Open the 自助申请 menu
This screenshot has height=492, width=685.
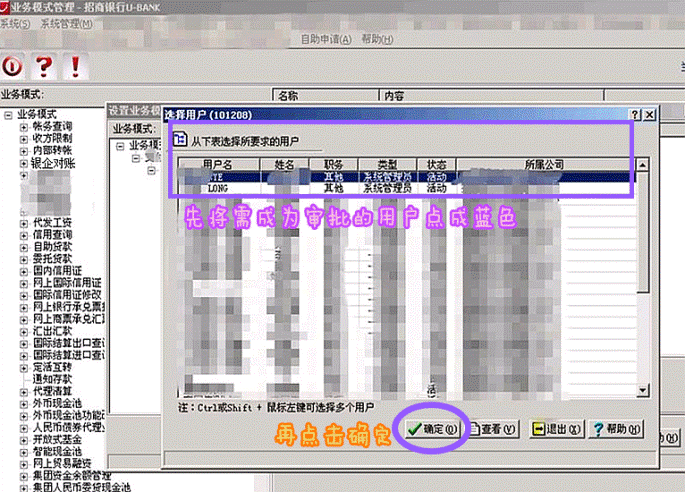click(326, 39)
